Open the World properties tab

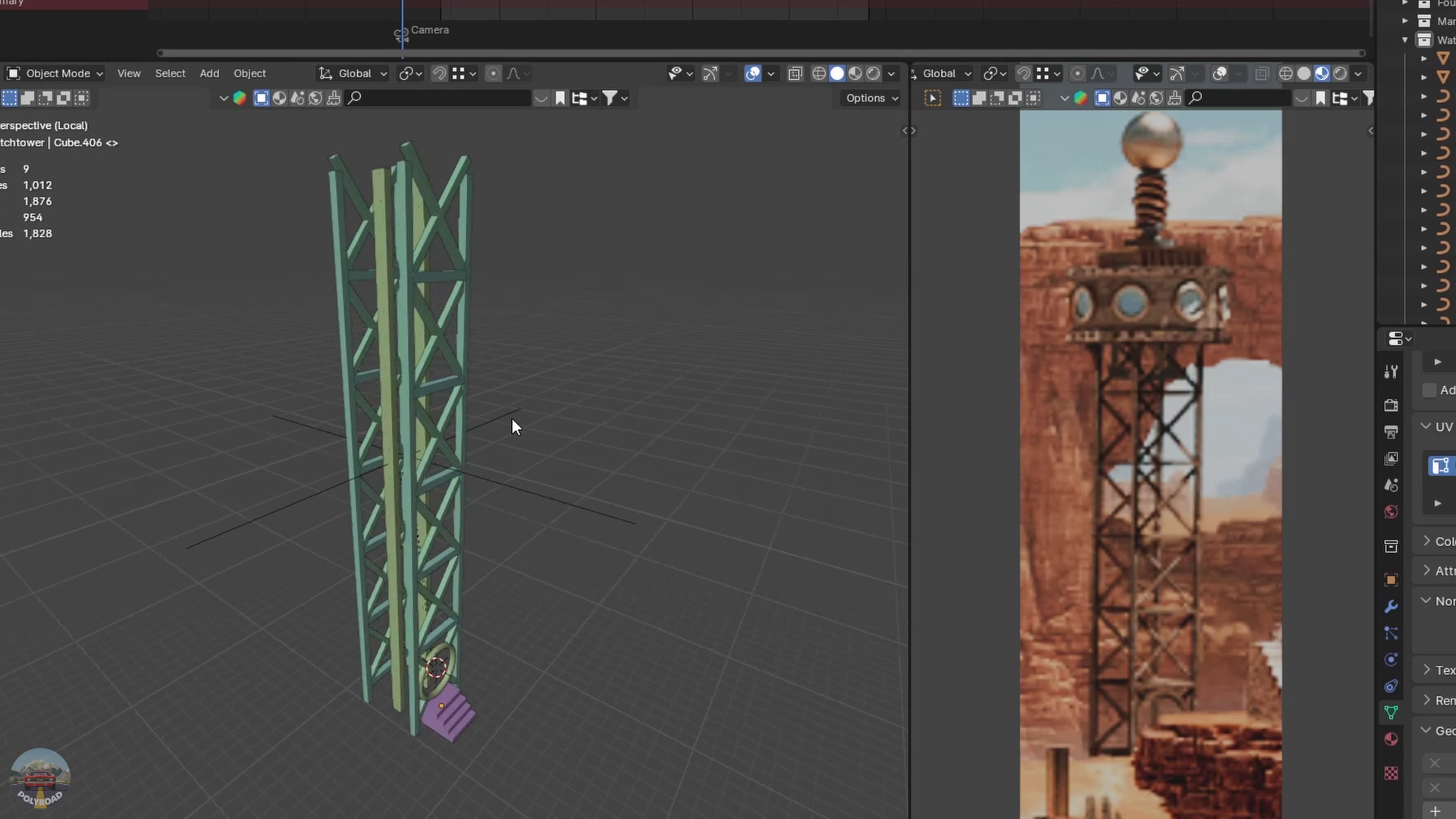pyautogui.click(x=1391, y=512)
